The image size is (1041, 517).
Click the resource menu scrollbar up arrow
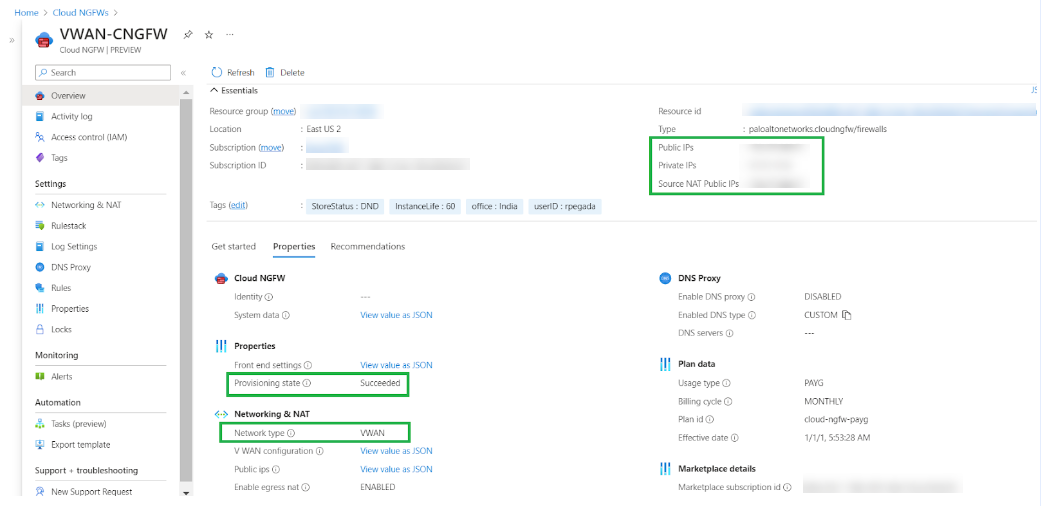pos(186,92)
